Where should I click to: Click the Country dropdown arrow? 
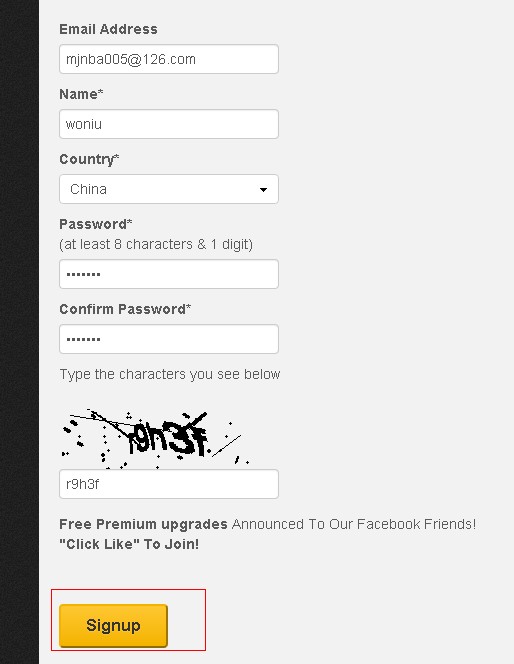(263, 189)
